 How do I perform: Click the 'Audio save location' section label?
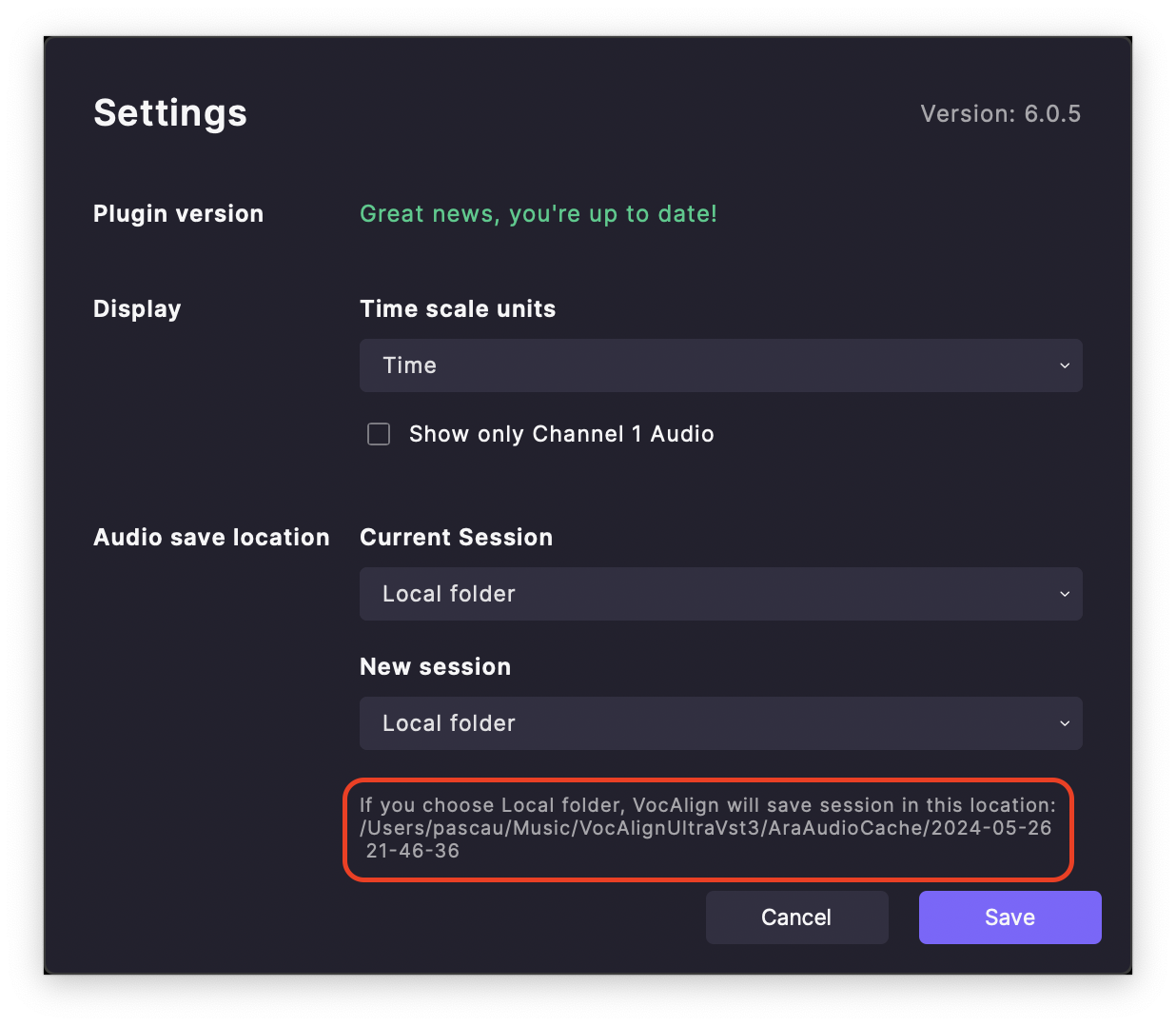point(211,538)
